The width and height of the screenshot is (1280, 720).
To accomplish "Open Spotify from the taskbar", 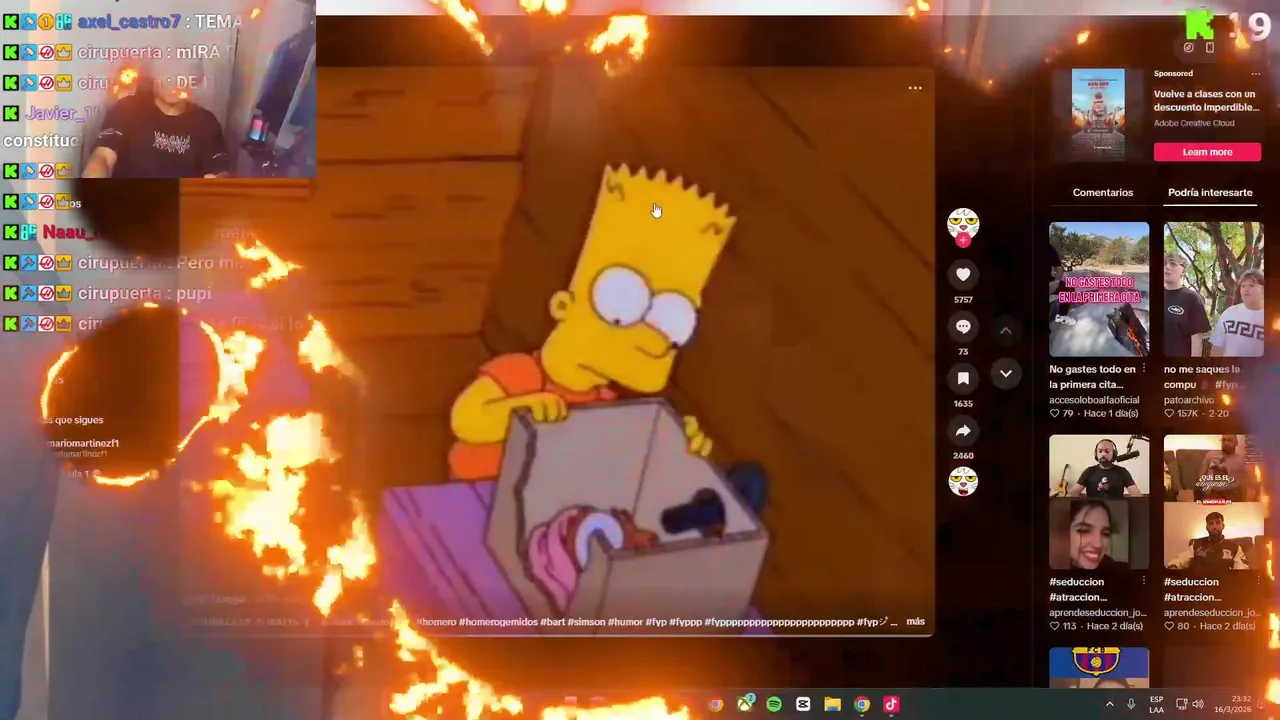I will (x=774, y=705).
